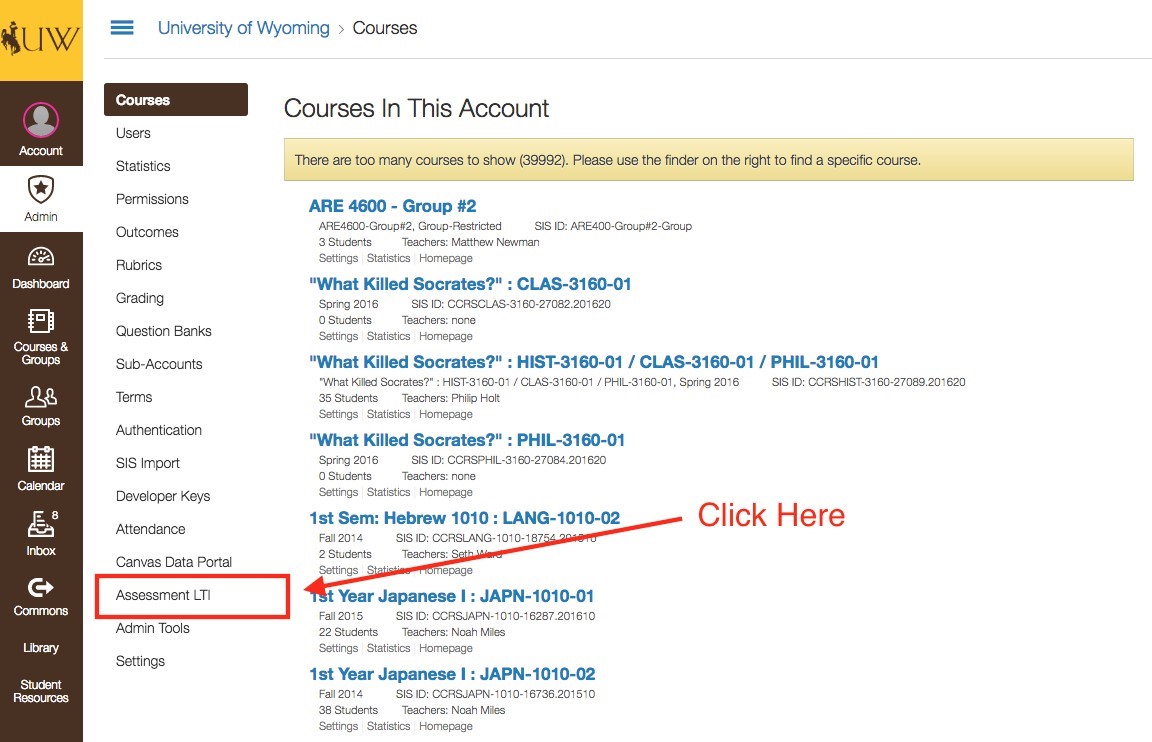The width and height of the screenshot is (1152, 742).
Task: Open Authentication in the account menu
Action: click(x=159, y=431)
